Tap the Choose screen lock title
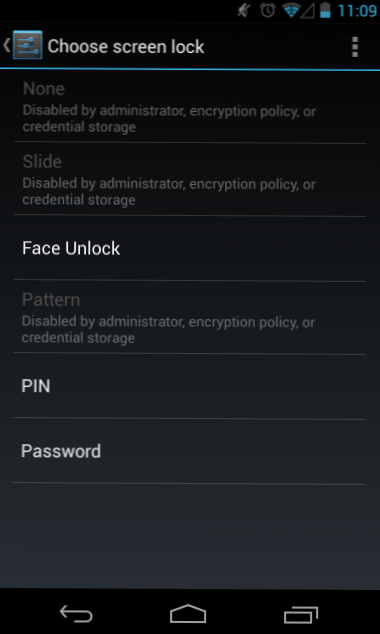This screenshot has width=380, height=634. 126,46
